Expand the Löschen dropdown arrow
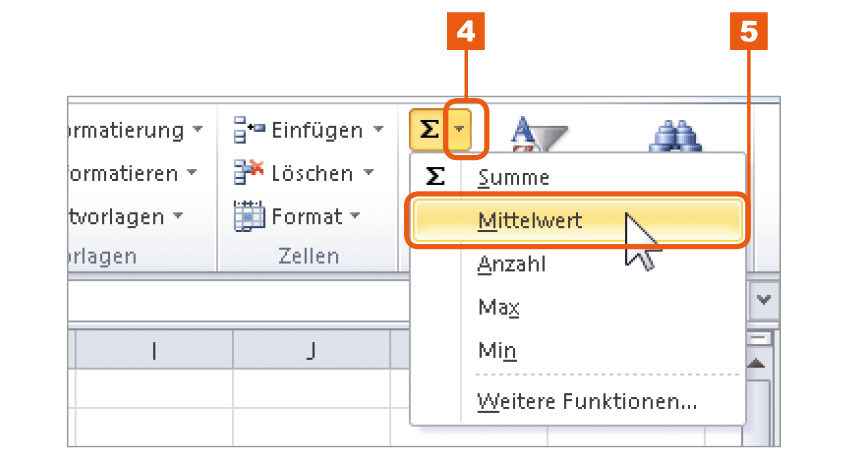The height and width of the screenshot is (466, 850). coord(369,172)
